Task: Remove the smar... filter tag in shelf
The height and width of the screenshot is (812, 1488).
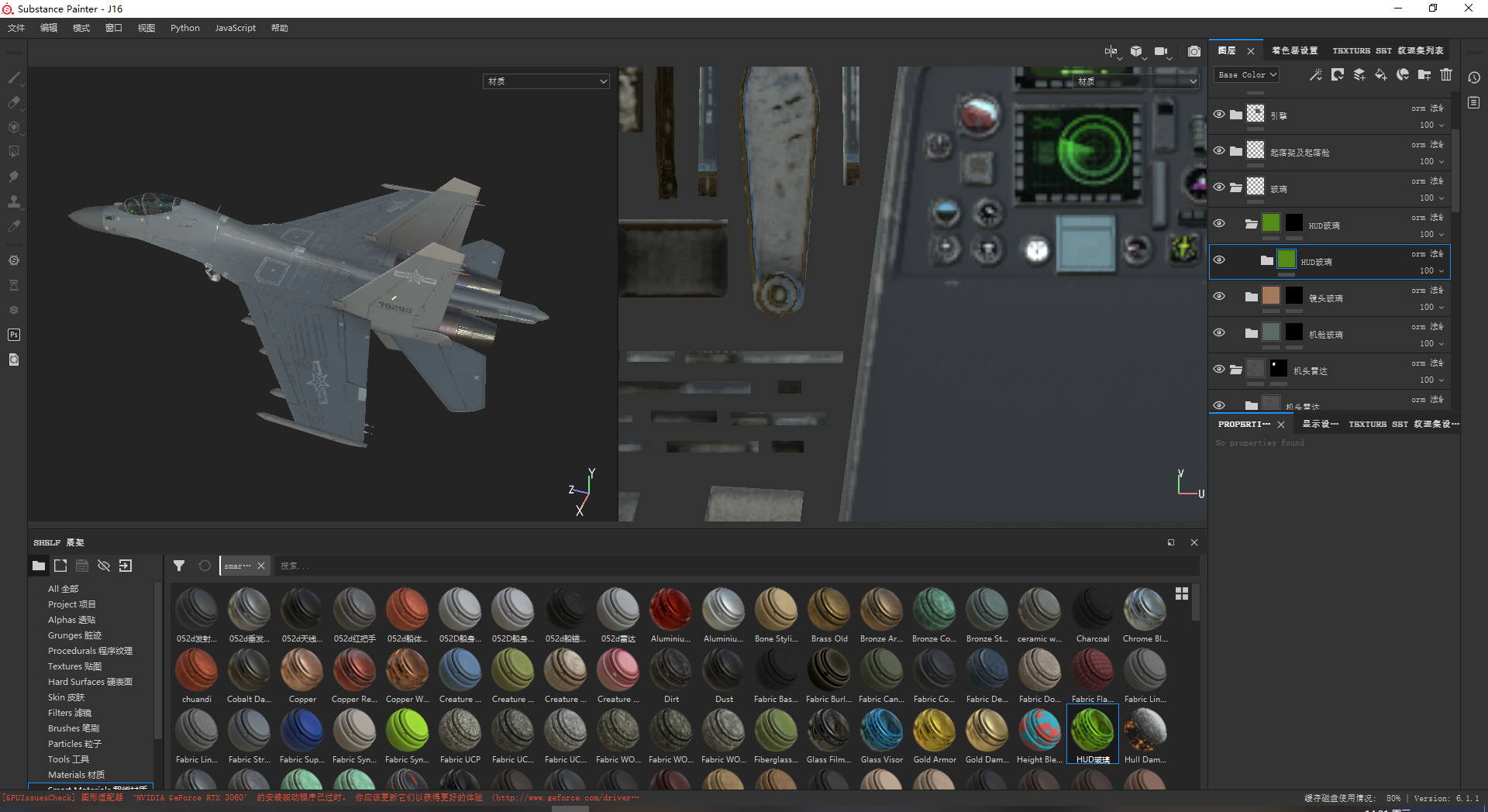Action: point(261,566)
